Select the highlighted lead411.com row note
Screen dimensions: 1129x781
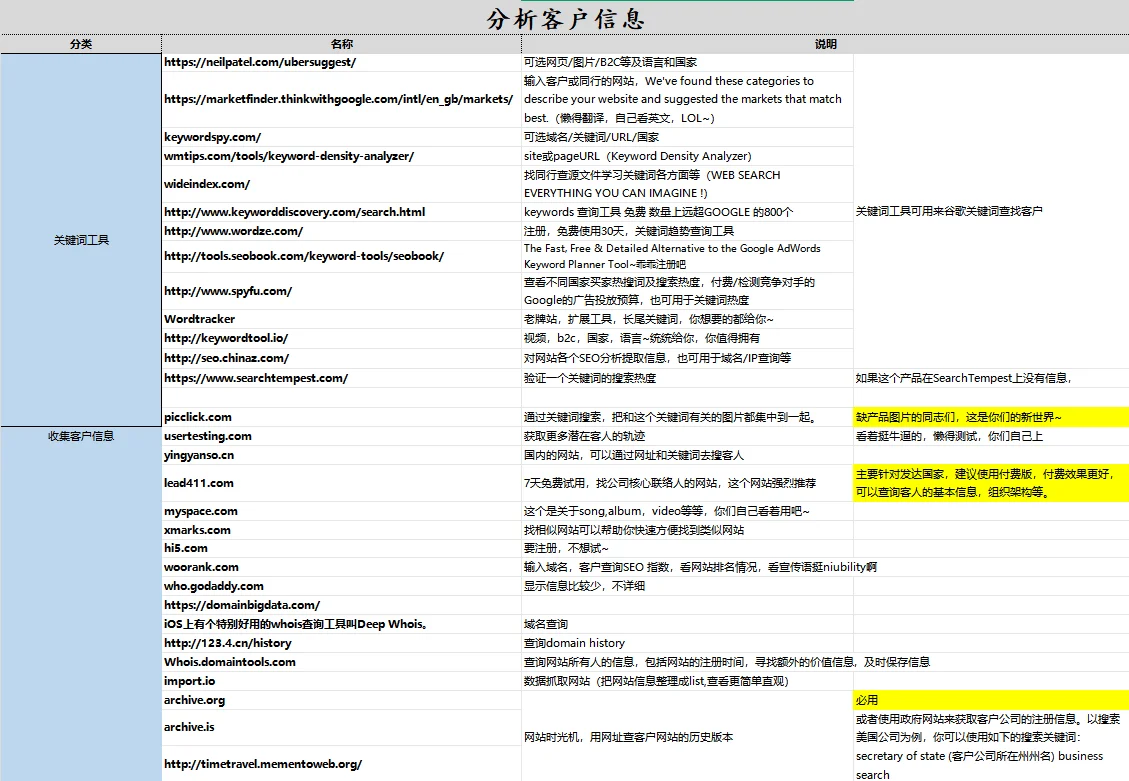990,480
